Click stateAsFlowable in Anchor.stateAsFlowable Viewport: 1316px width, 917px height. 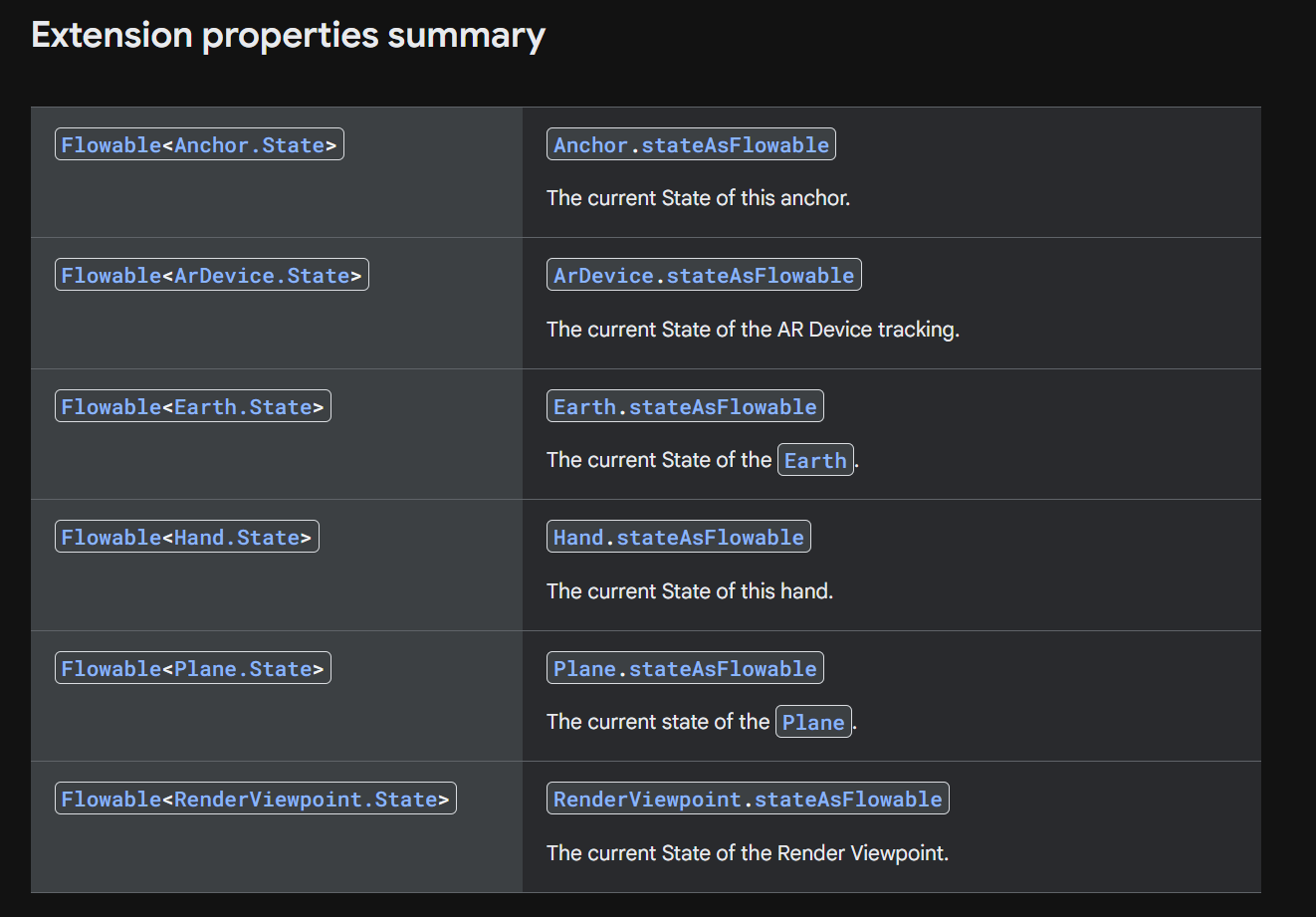[735, 145]
